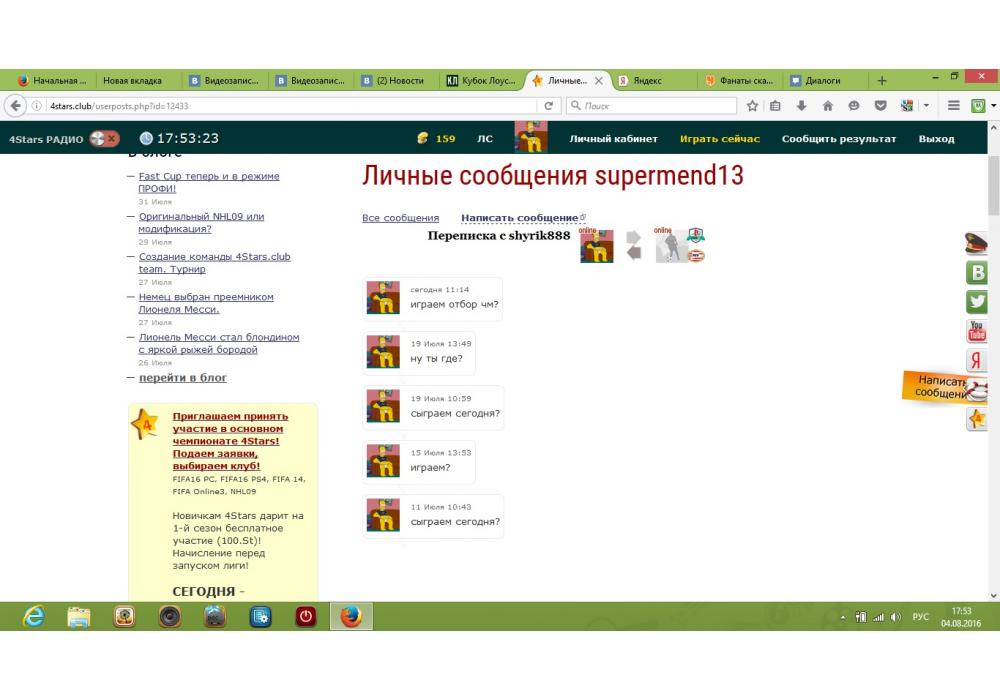Open File Explorer from the taskbar

79,616
